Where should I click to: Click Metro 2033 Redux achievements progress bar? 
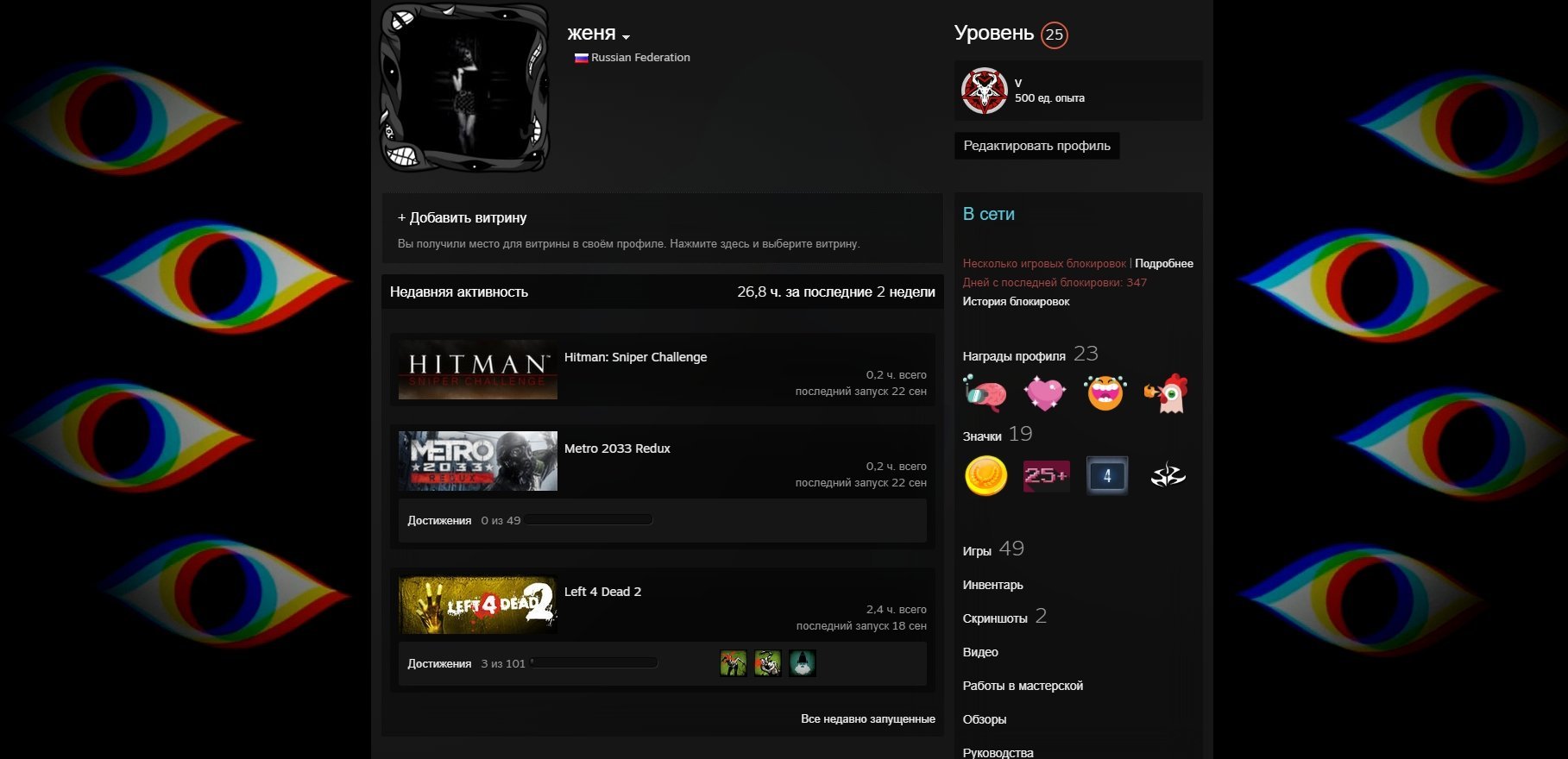[589, 520]
